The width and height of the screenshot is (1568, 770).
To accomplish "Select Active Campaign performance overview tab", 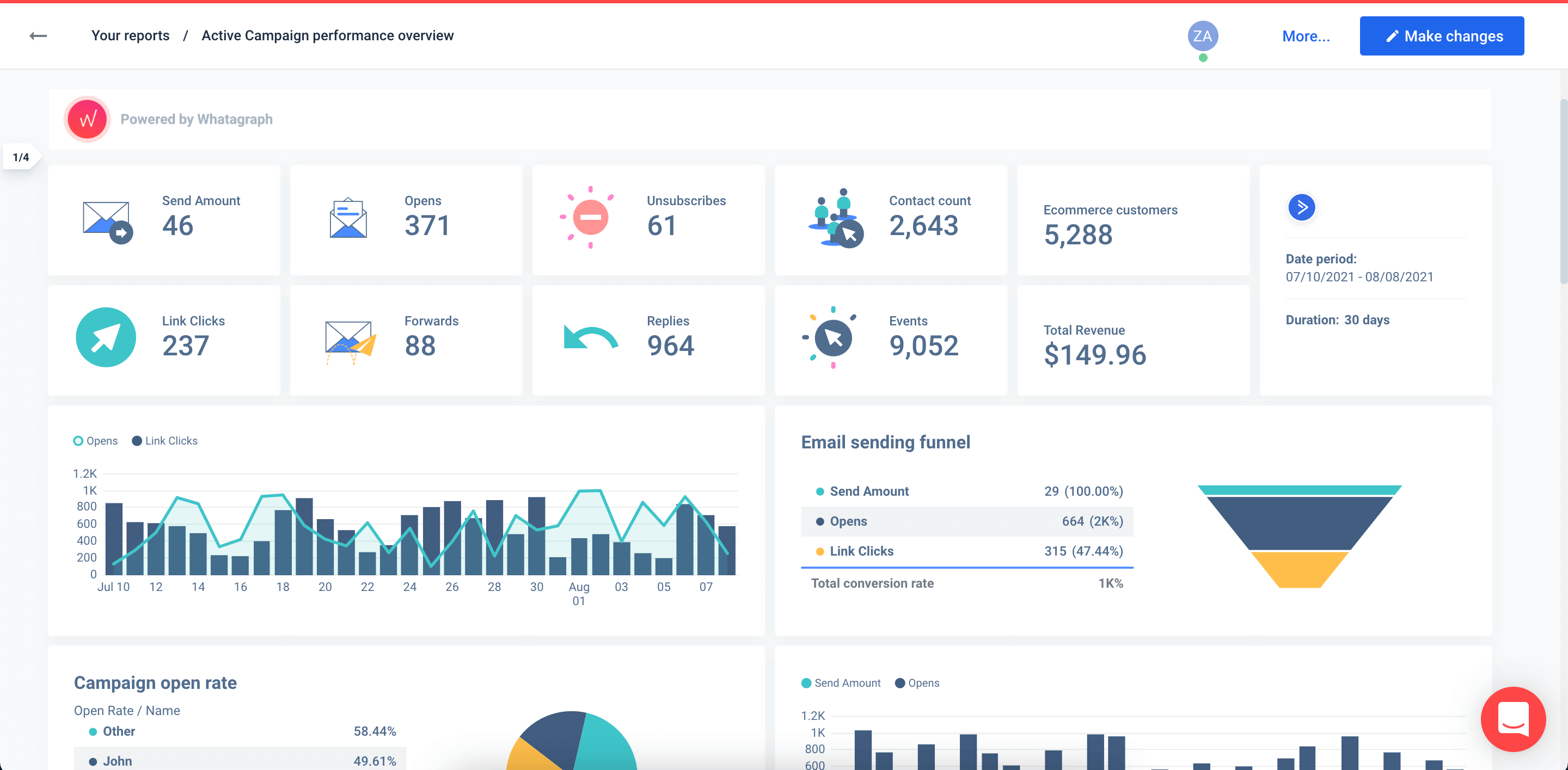I will [x=328, y=35].
